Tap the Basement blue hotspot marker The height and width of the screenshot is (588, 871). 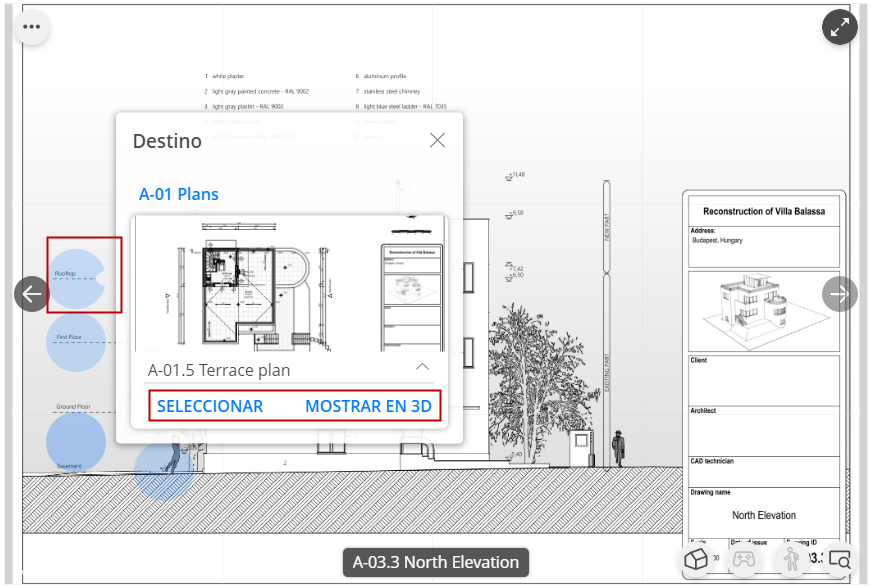[76, 443]
